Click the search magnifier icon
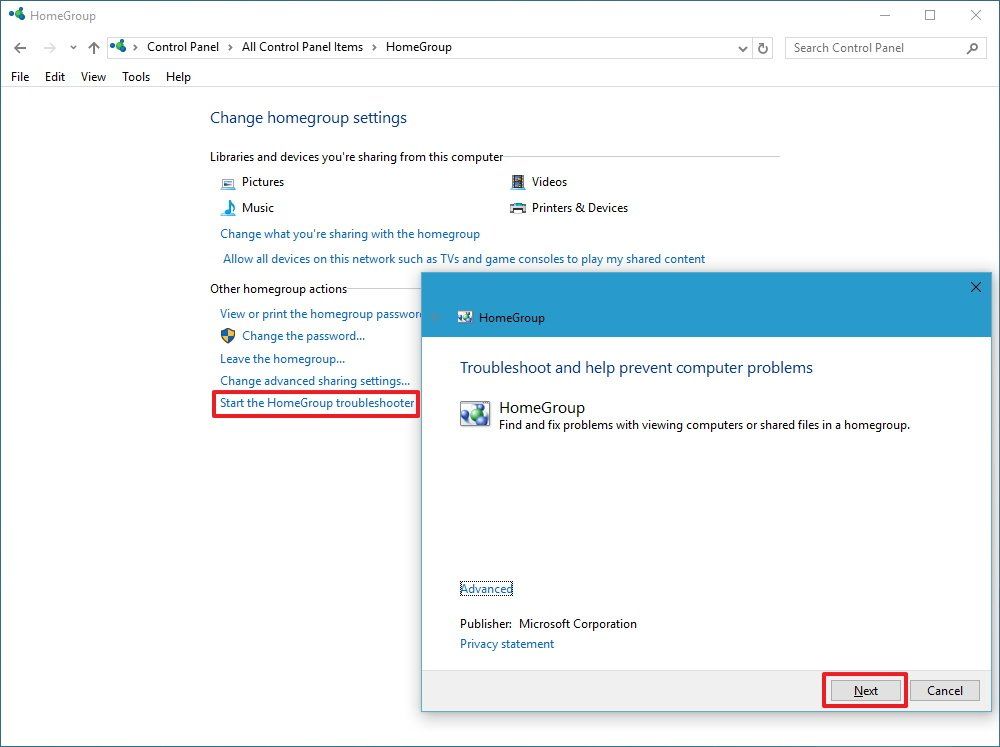Image resolution: width=1000 pixels, height=747 pixels. tap(973, 48)
